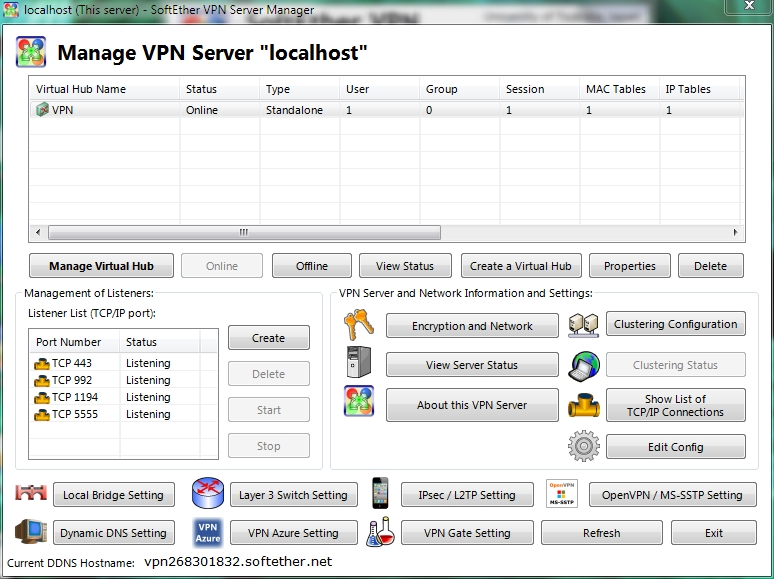Click the router icon for Layer 3 Switch
The width and height of the screenshot is (774, 579).
click(x=208, y=493)
